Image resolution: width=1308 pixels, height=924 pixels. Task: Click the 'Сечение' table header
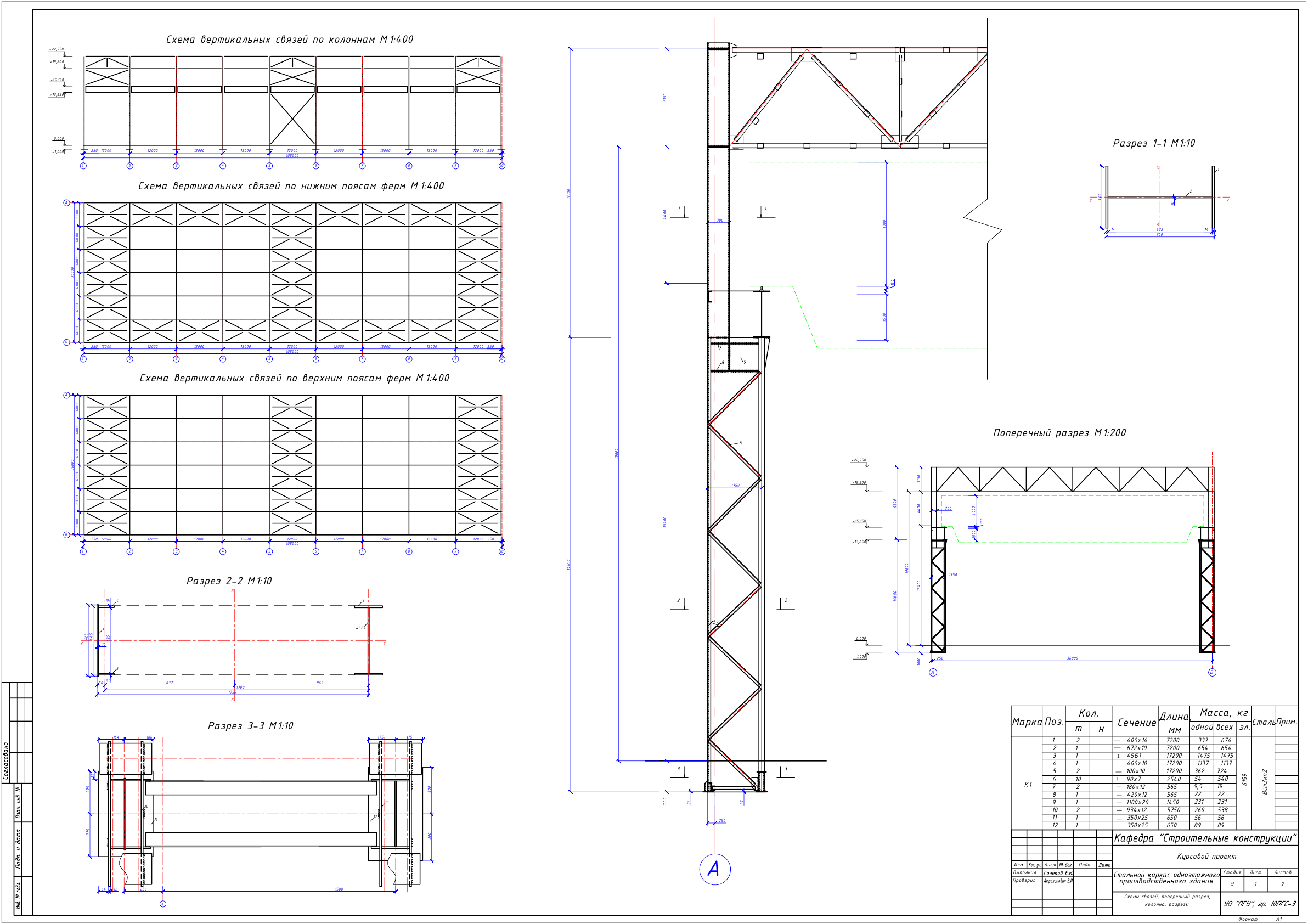(x=1137, y=723)
